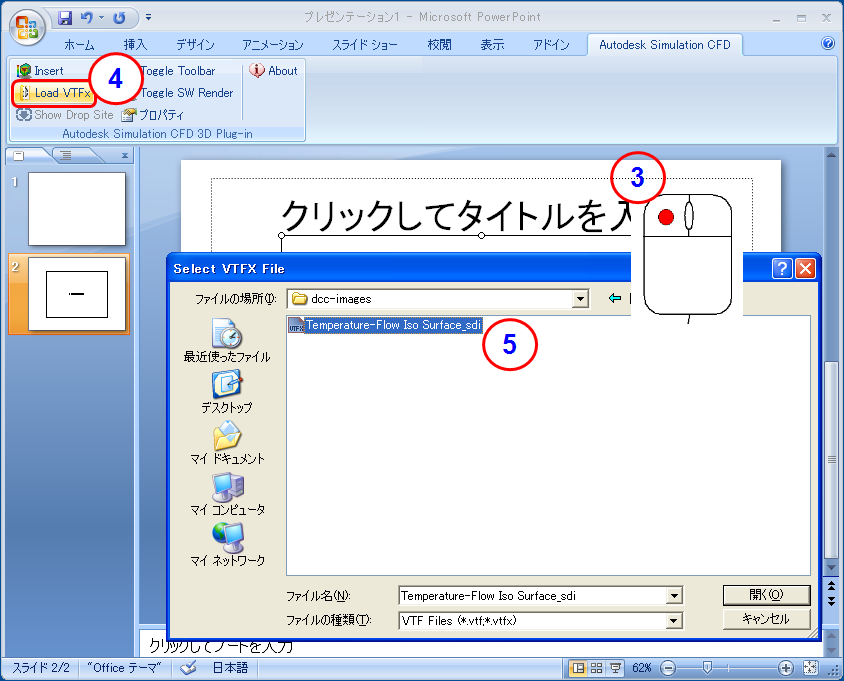Expand the ファイル名 file name dropdown
Viewport: 844px width, 681px height.
click(x=674, y=596)
